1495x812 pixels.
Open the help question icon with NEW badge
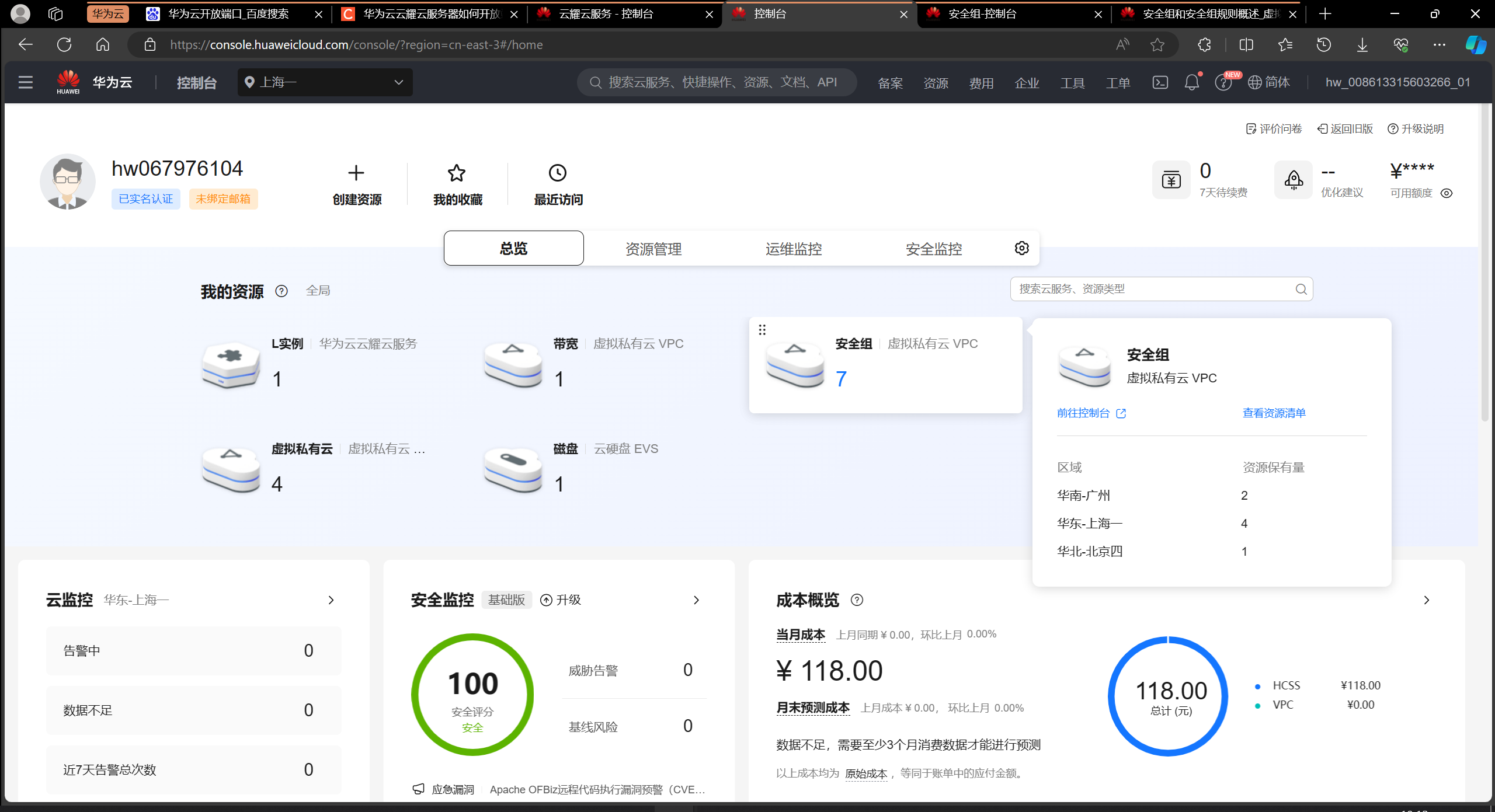pyautogui.click(x=1223, y=82)
